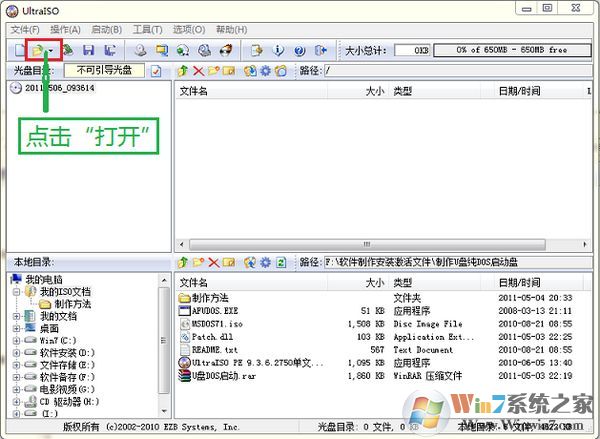This screenshot has height=439, width=600.
Task: Click boot properties checkmark icon beside 不可引导光盘
Action: pyautogui.click(x=156, y=71)
